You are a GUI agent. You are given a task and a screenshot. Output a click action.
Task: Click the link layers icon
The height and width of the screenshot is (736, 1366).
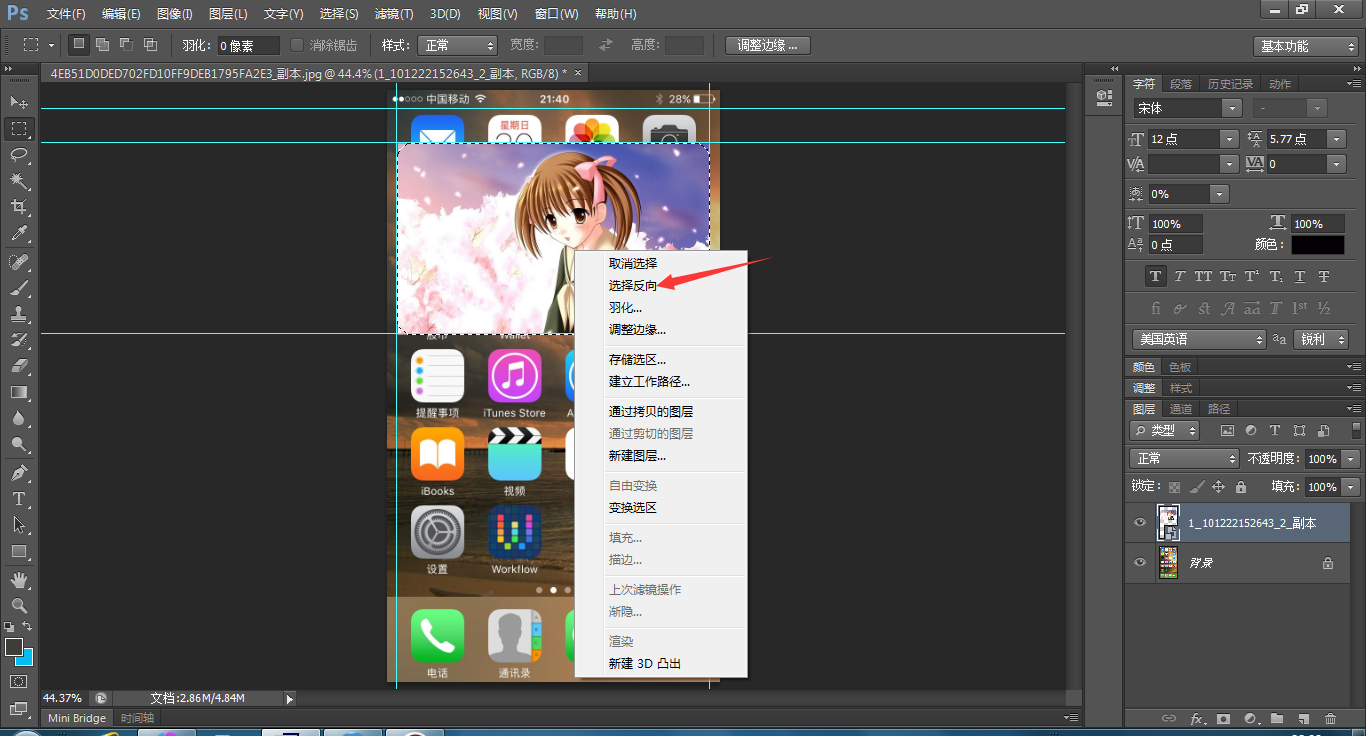pyautogui.click(x=1168, y=719)
